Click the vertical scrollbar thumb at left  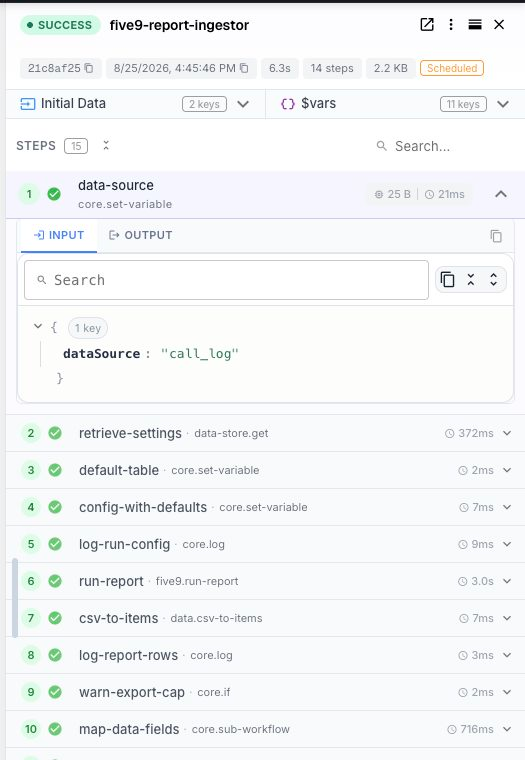[15, 598]
